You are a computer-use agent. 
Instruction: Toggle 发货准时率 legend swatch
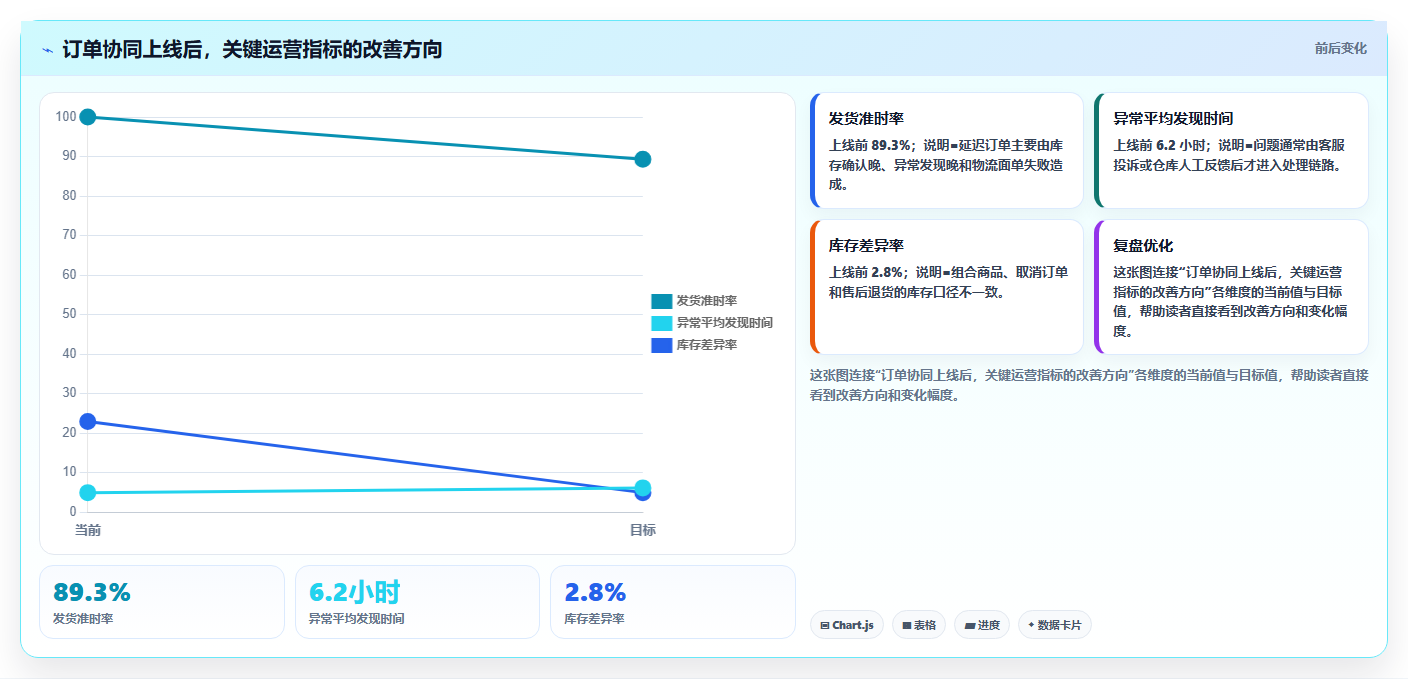pos(662,301)
